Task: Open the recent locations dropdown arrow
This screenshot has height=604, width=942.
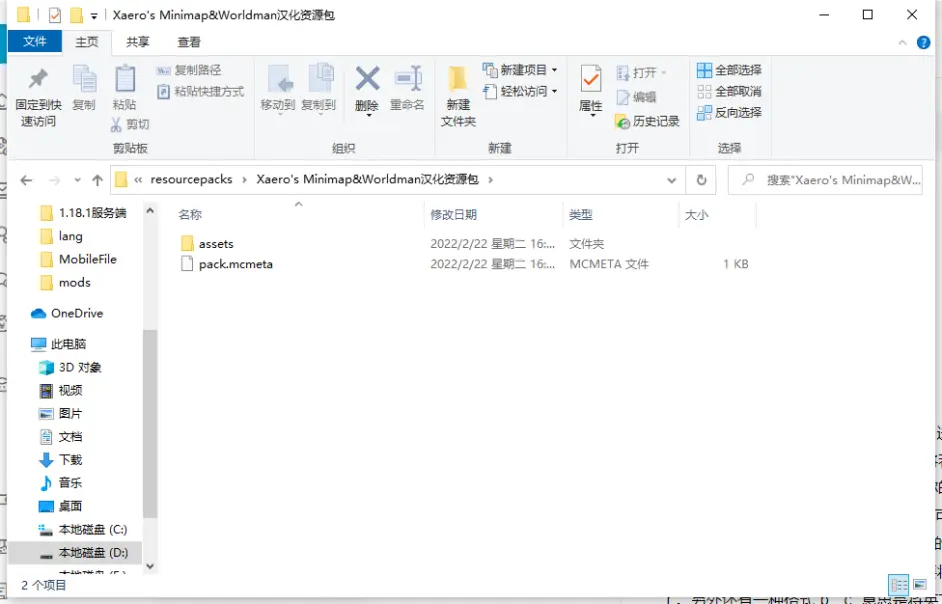Action: pos(77,180)
